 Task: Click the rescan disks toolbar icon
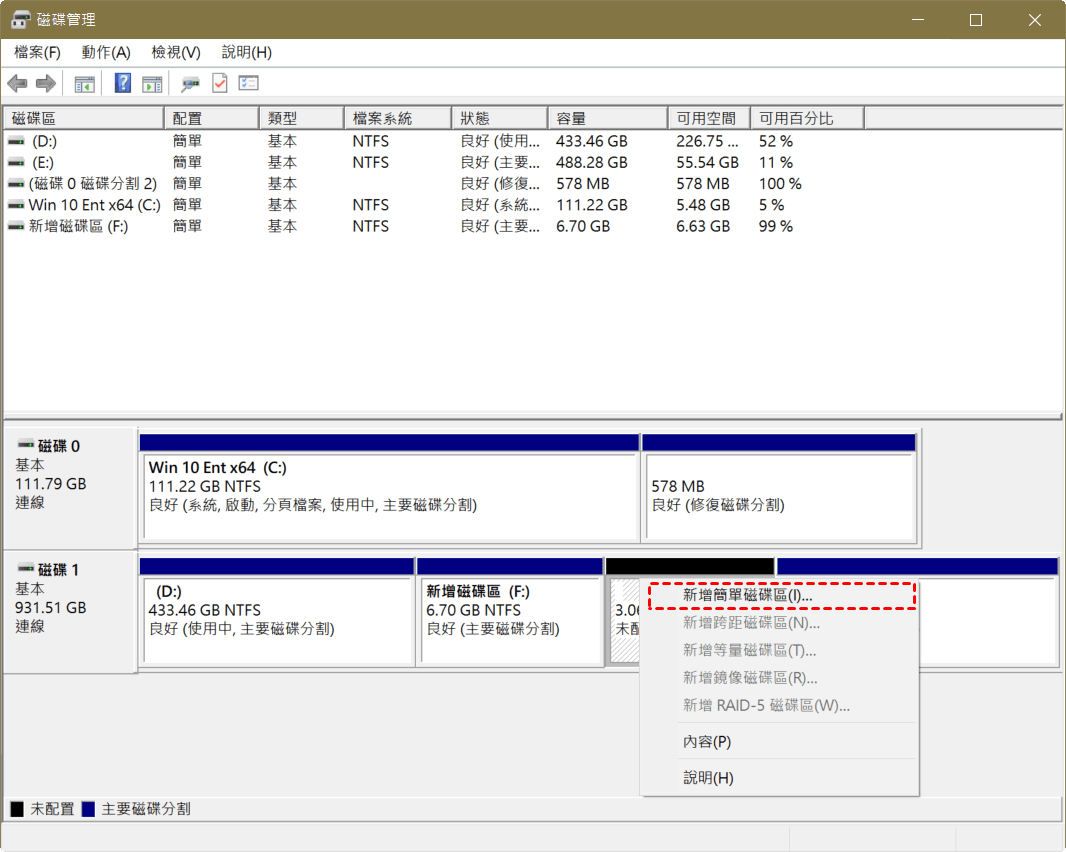pos(190,84)
